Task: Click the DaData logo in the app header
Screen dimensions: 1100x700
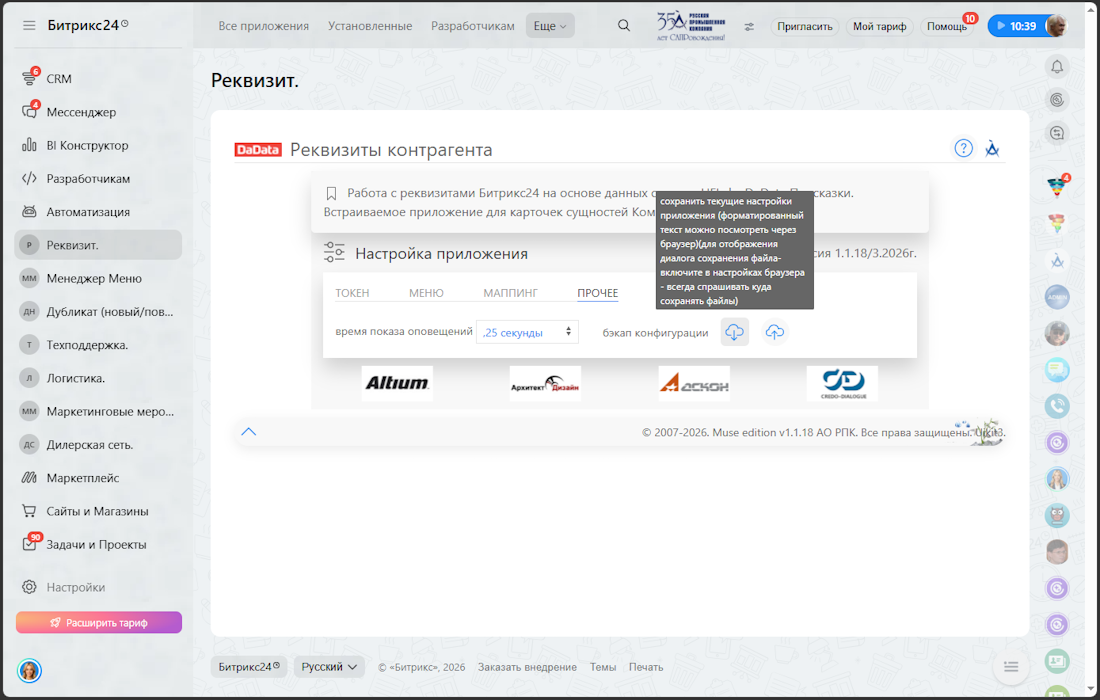Action: pos(257,149)
